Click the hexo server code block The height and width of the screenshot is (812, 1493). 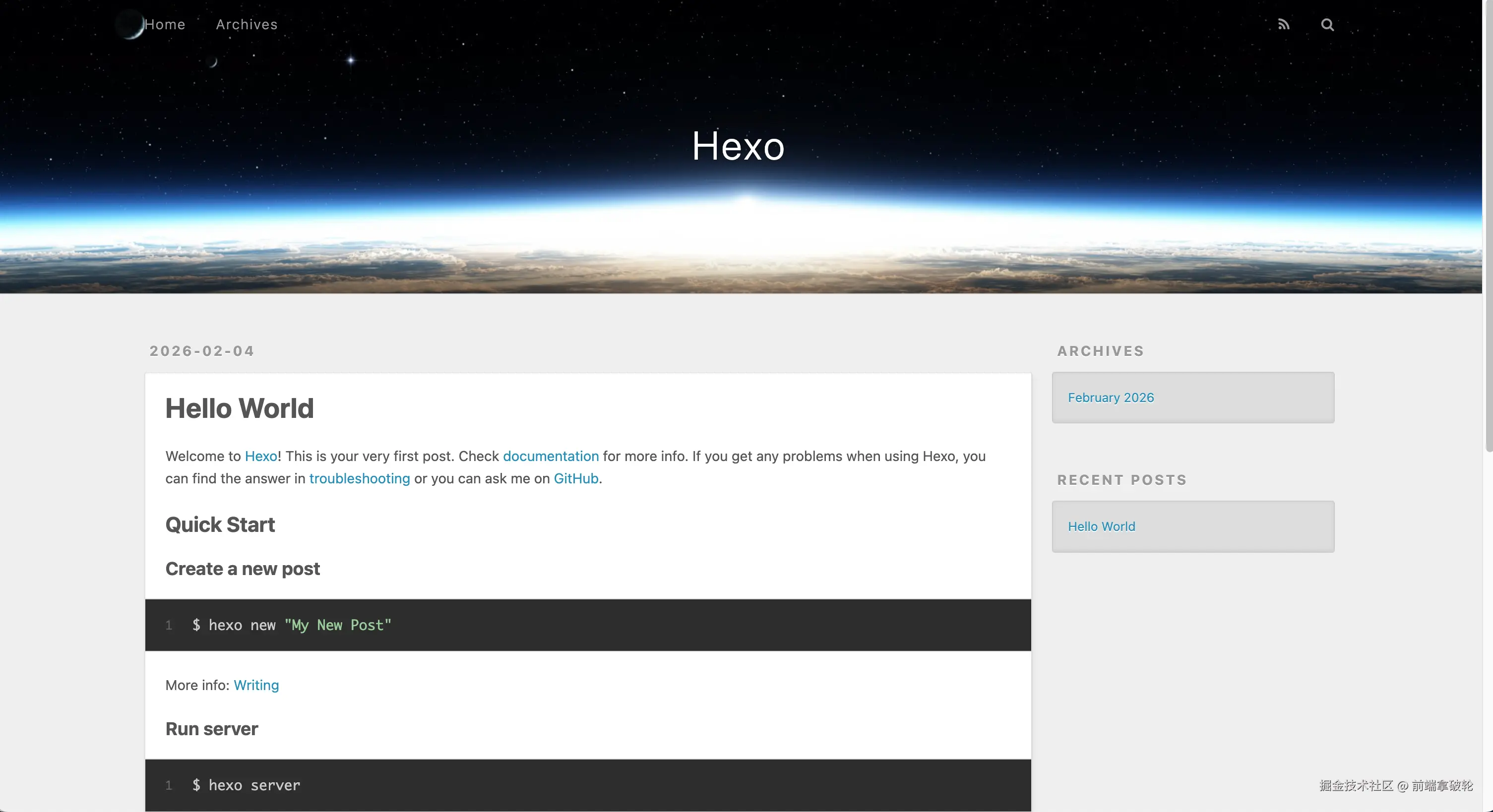(587, 785)
